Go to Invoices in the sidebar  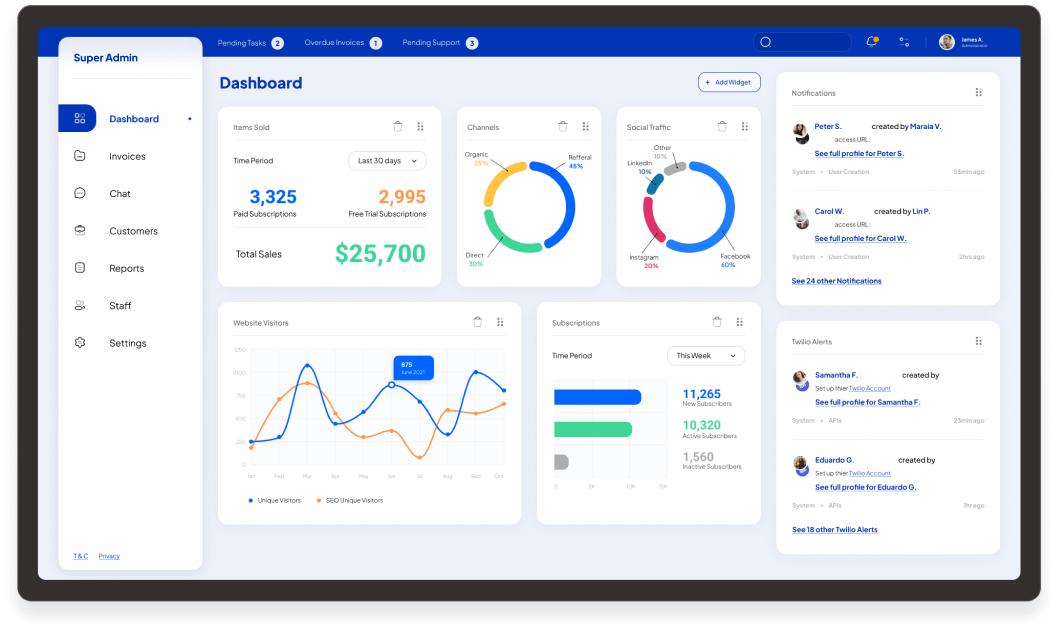point(127,156)
